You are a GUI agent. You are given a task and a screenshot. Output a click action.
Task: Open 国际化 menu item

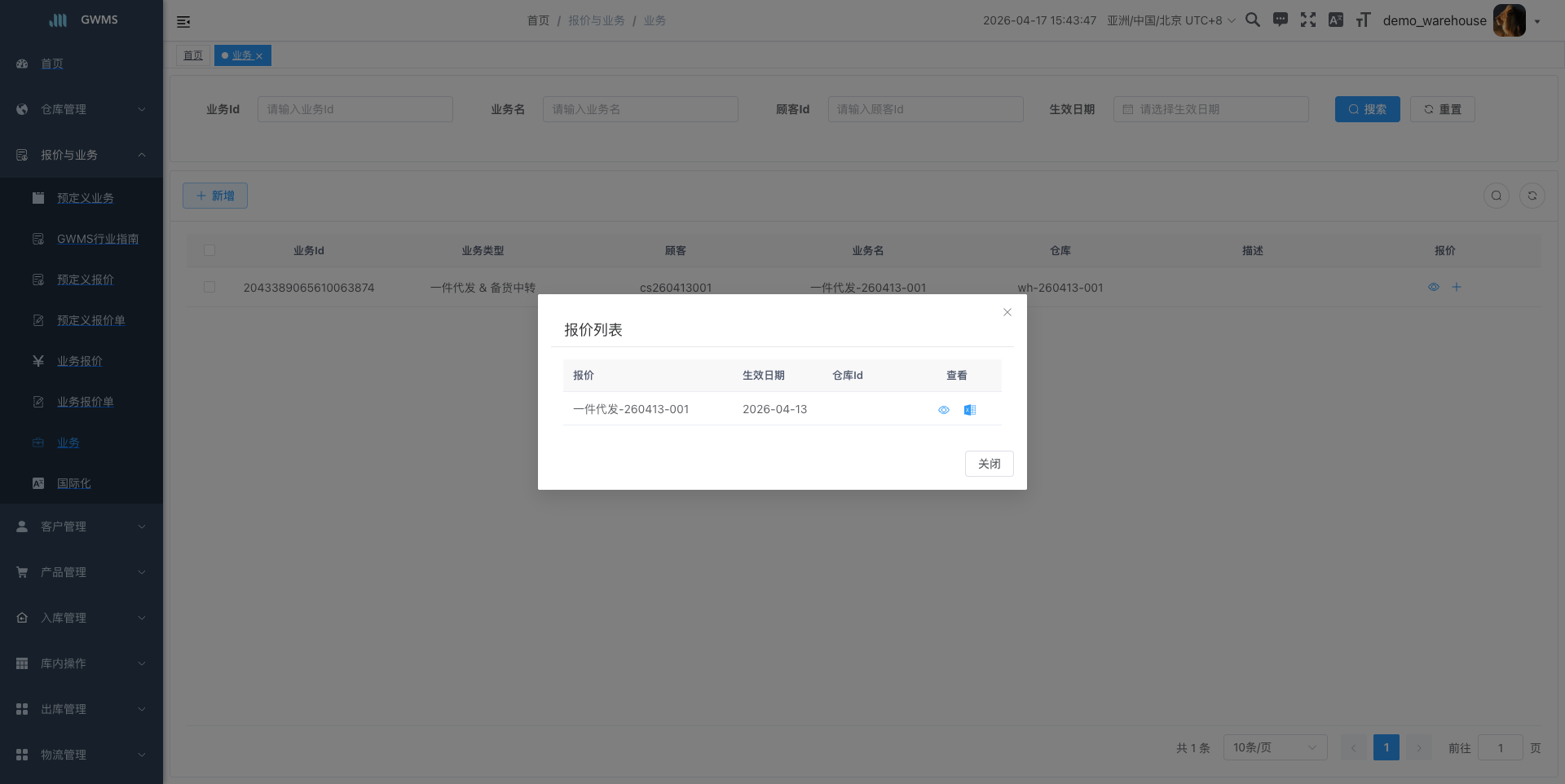coord(82,483)
